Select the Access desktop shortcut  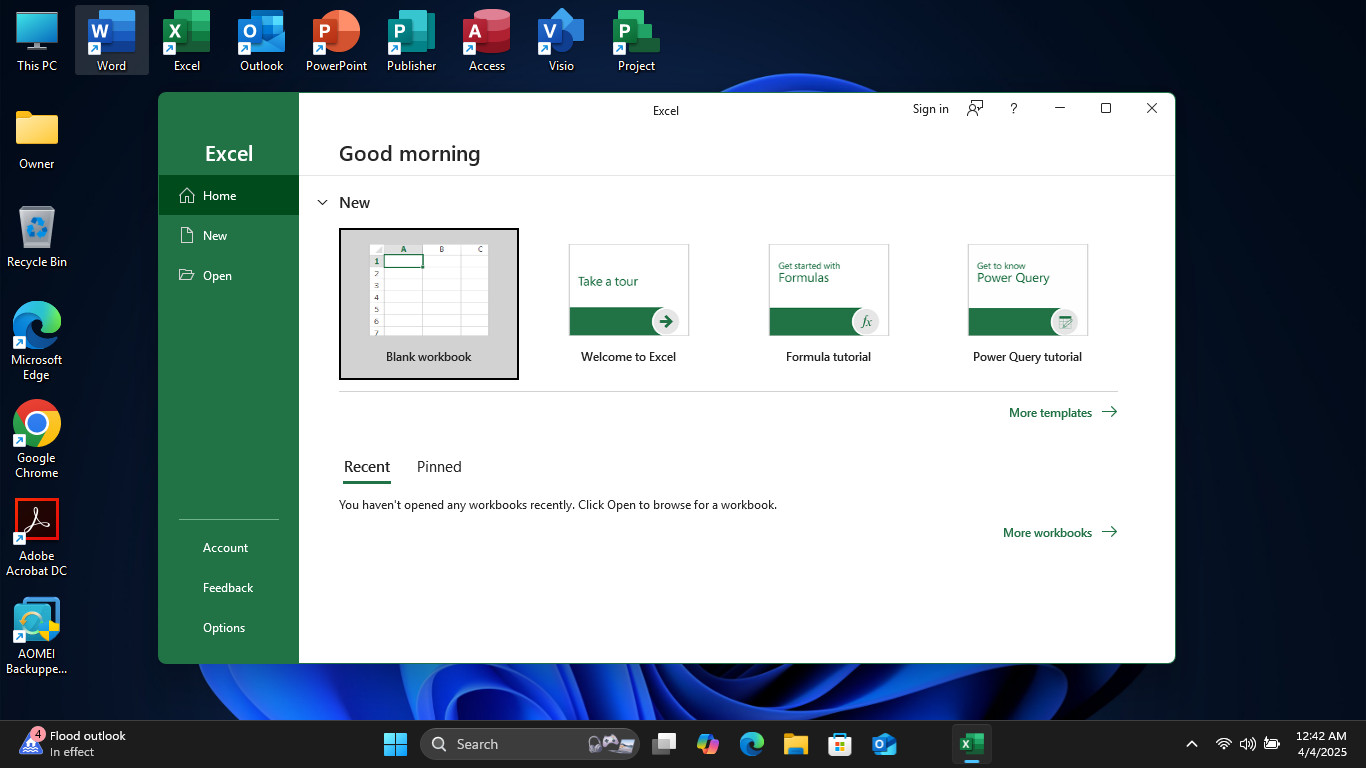click(486, 40)
